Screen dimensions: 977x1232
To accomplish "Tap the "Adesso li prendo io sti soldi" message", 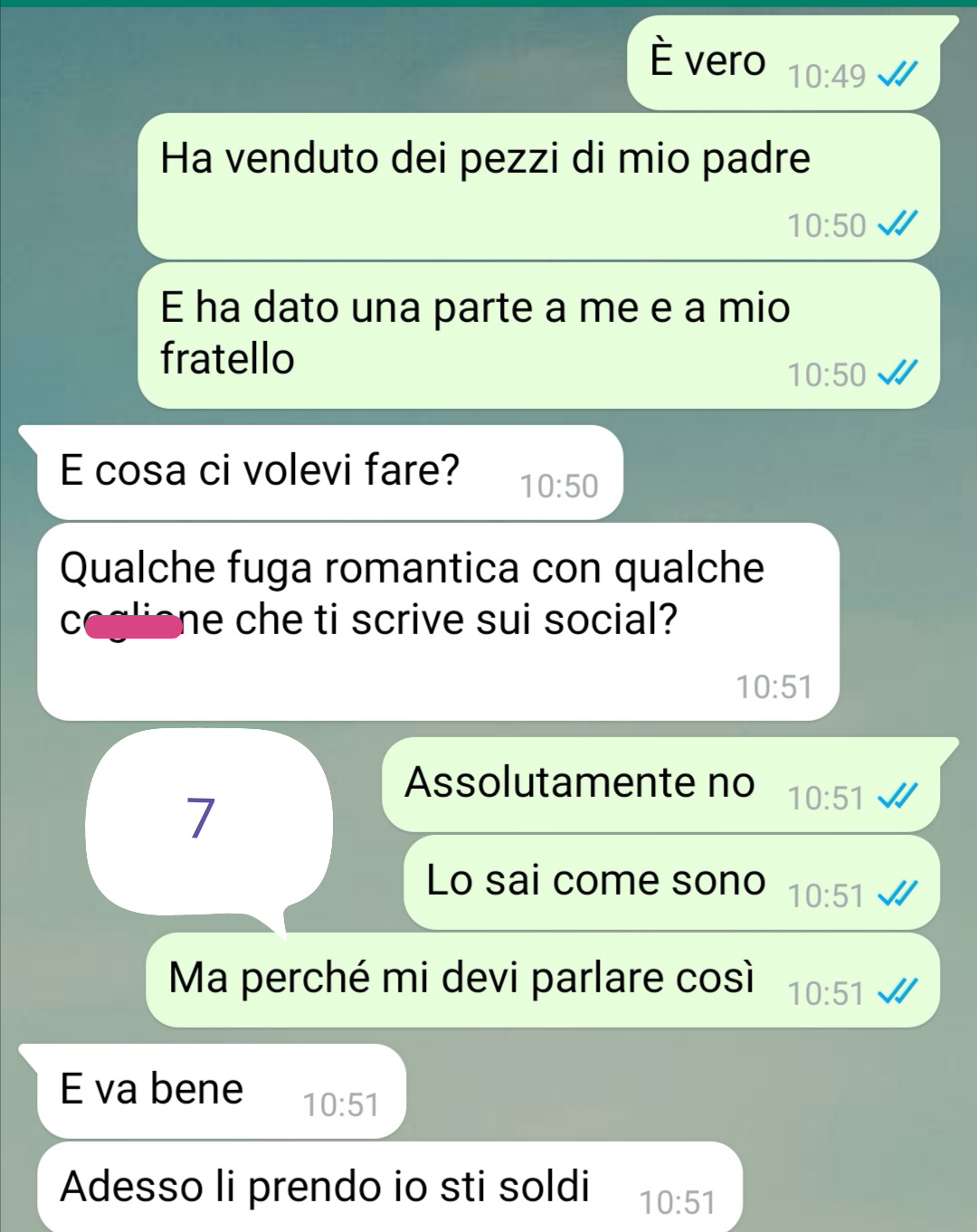I will point(390,1187).
